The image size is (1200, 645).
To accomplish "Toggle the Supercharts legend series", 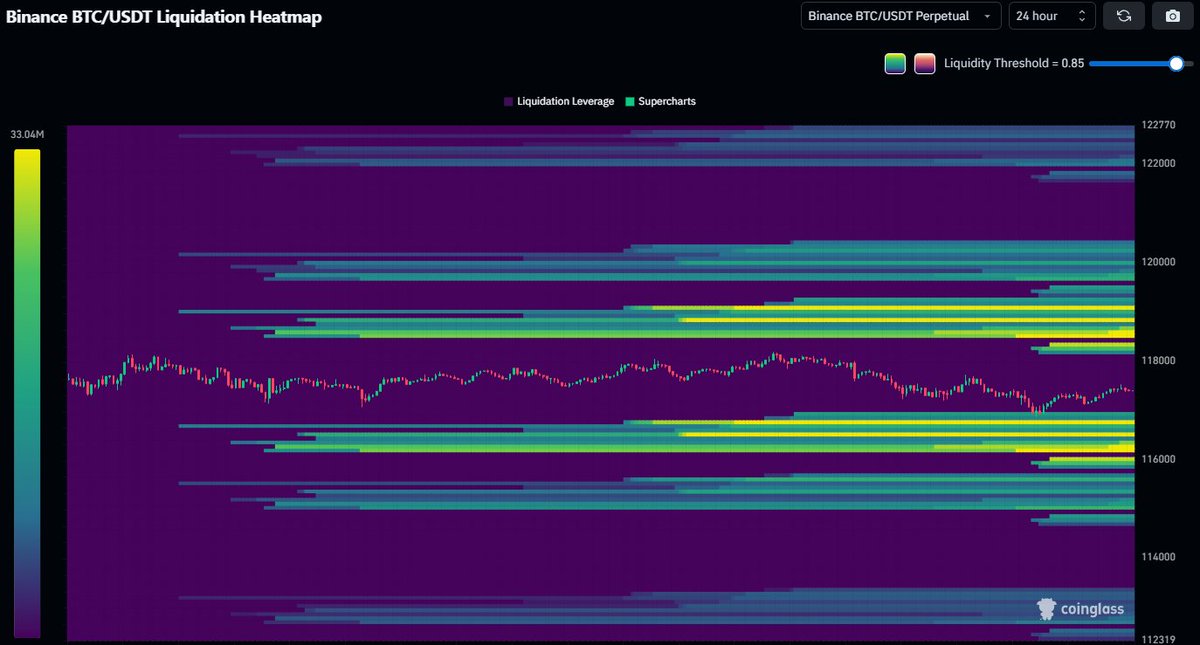I will coord(660,102).
